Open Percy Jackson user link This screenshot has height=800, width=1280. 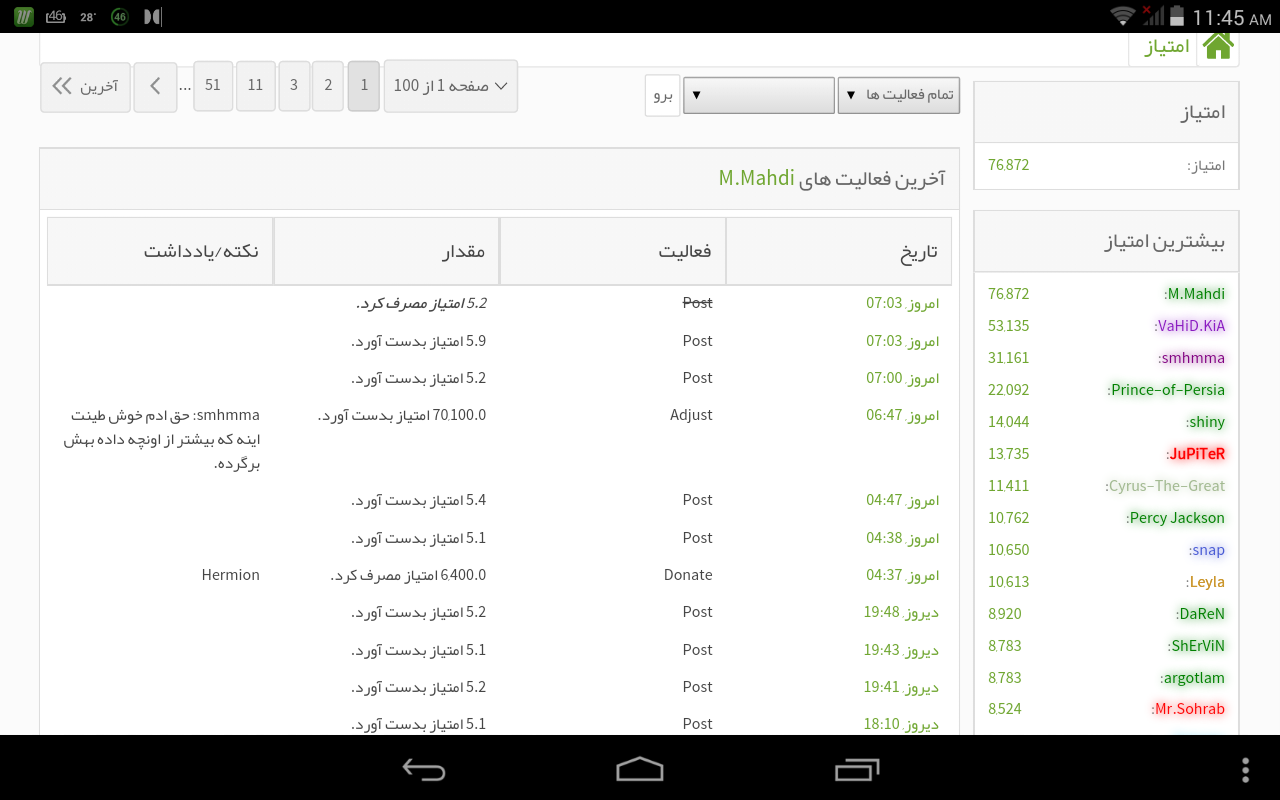click(1176, 518)
